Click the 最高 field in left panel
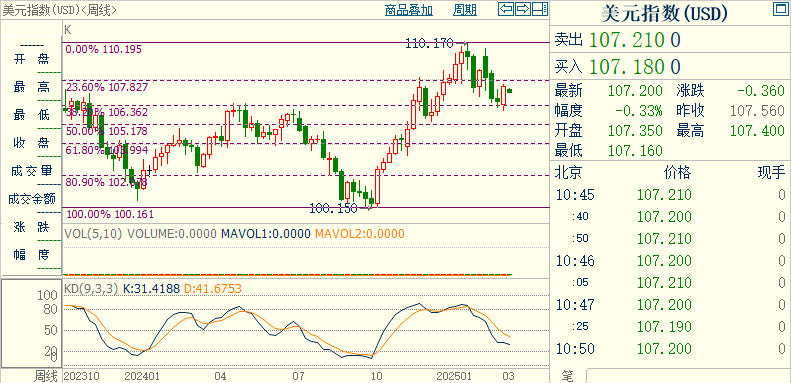 tap(31, 87)
